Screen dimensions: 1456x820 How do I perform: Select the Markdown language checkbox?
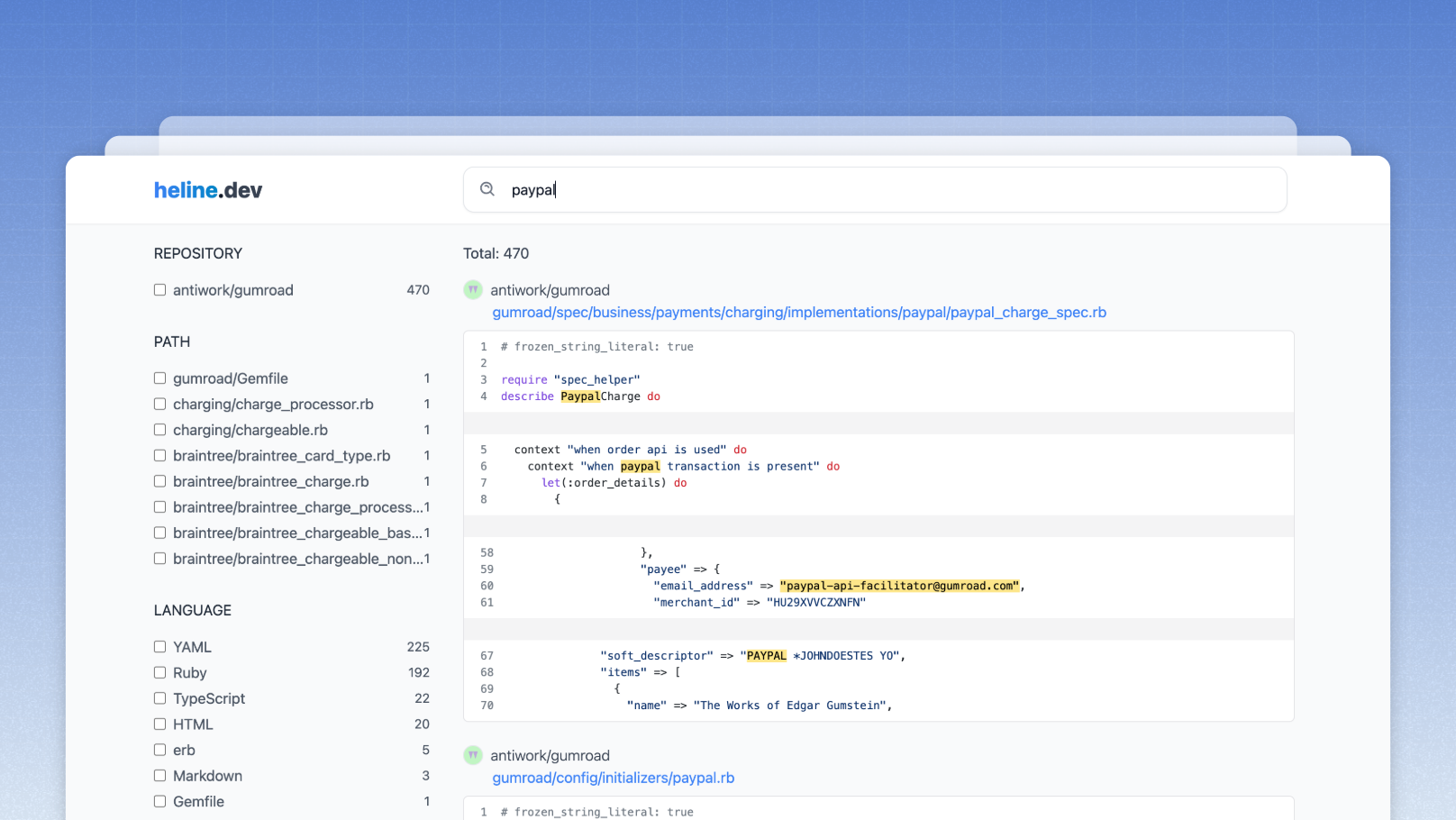(x=159, y=776)
